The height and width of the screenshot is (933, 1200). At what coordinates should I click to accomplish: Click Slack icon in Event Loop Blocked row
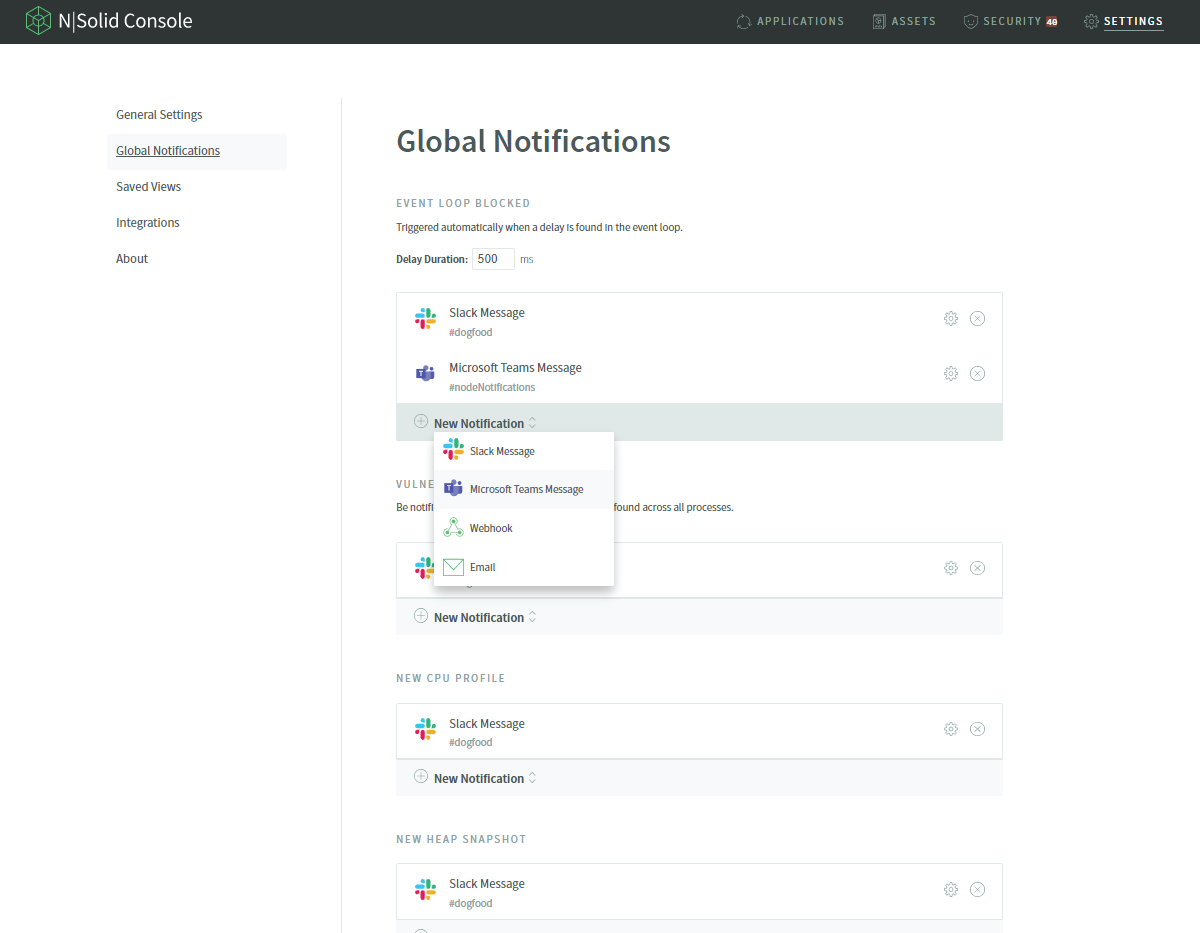(425, 319)
